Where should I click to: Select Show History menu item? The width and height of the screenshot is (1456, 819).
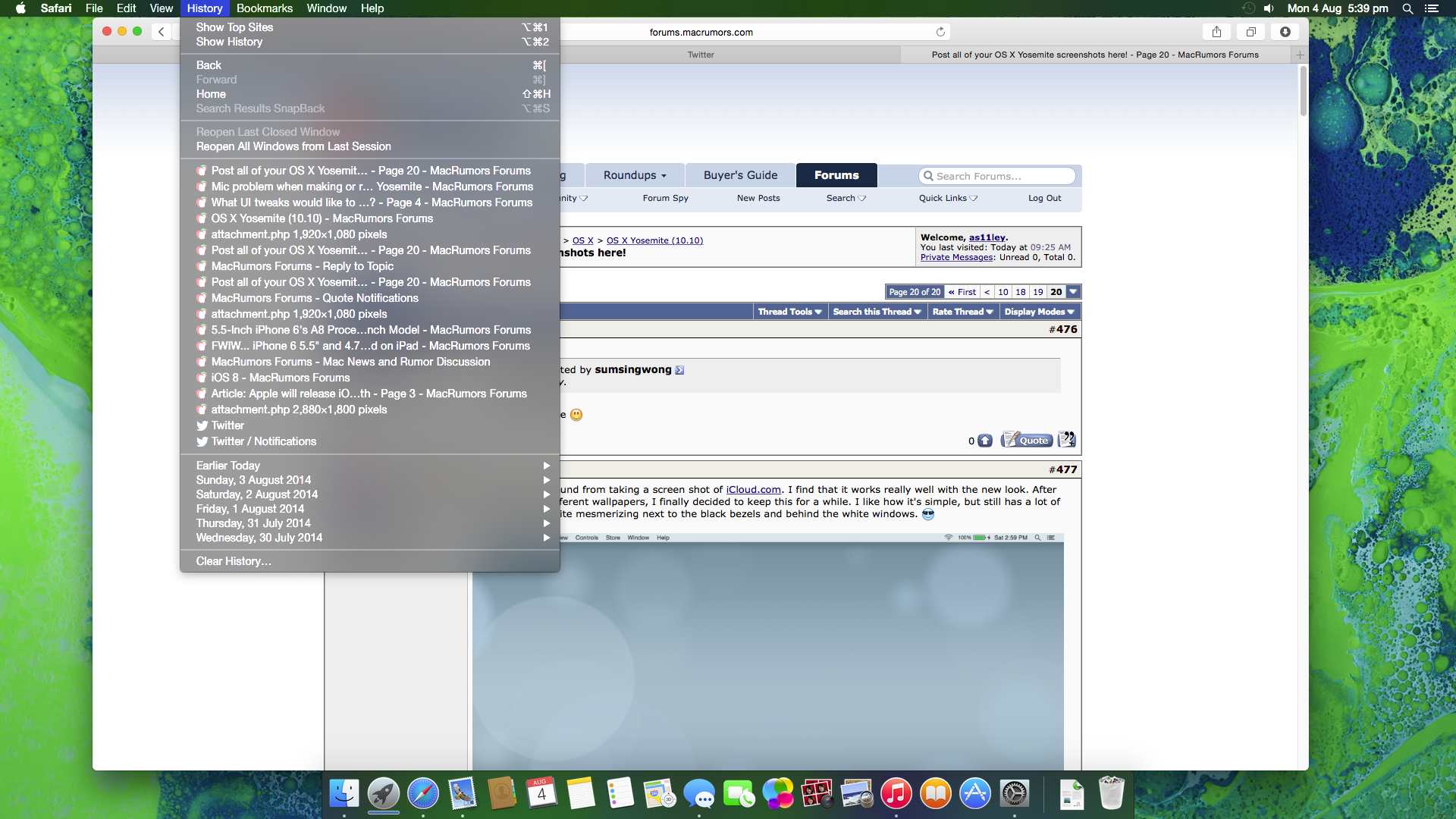[370, 42]
